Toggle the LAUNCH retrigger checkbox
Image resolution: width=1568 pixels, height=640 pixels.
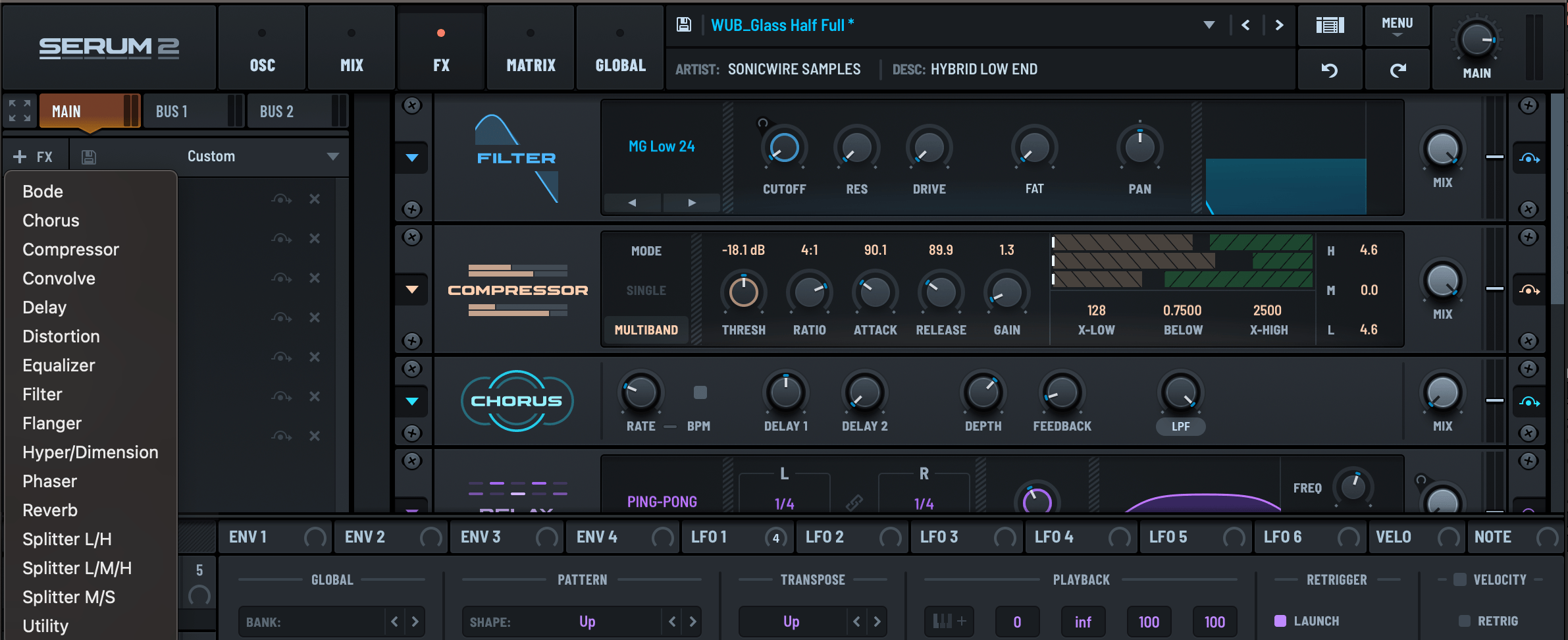click(x=1280, y=621)
